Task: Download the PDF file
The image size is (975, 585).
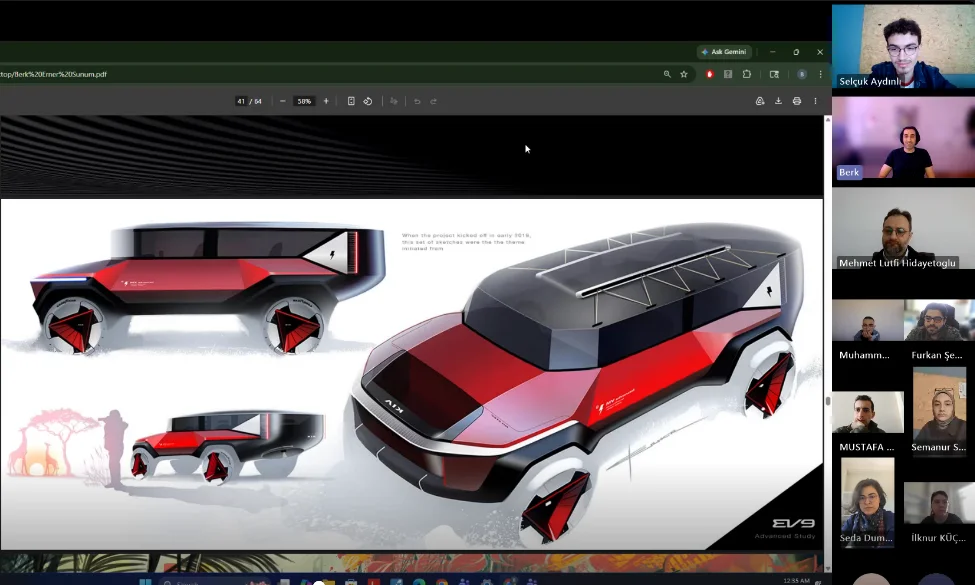Action: pos(779,101)
